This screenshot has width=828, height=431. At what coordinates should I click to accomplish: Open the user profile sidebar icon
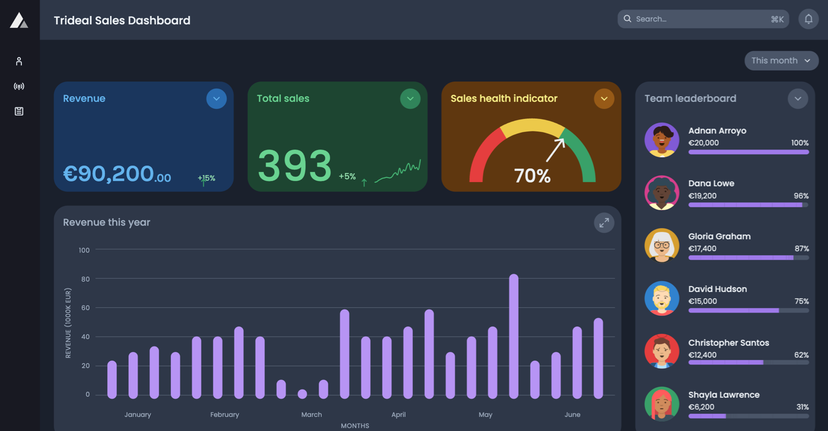(19, 61)
